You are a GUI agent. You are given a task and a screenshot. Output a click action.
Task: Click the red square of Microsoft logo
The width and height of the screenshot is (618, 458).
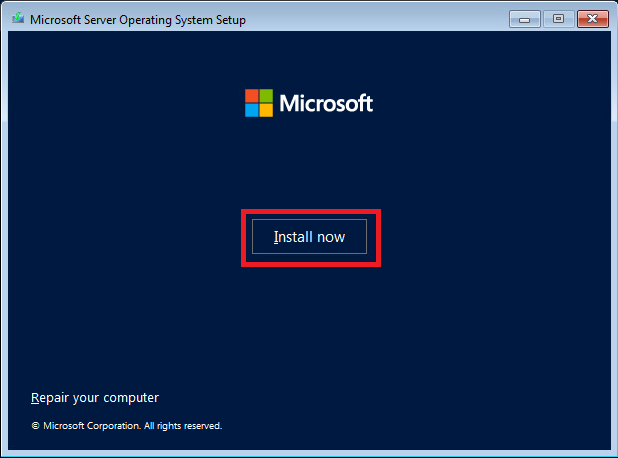pos(252,96)
